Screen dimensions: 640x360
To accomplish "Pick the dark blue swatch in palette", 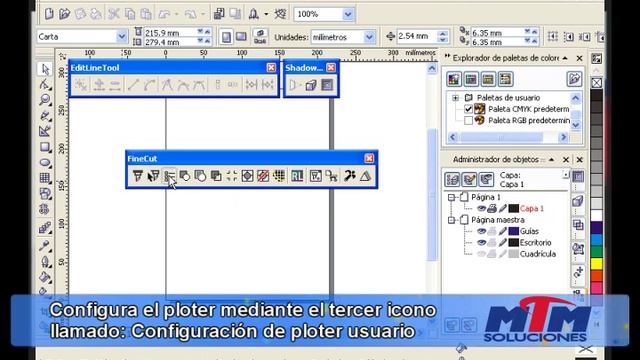I will [596, 228].
